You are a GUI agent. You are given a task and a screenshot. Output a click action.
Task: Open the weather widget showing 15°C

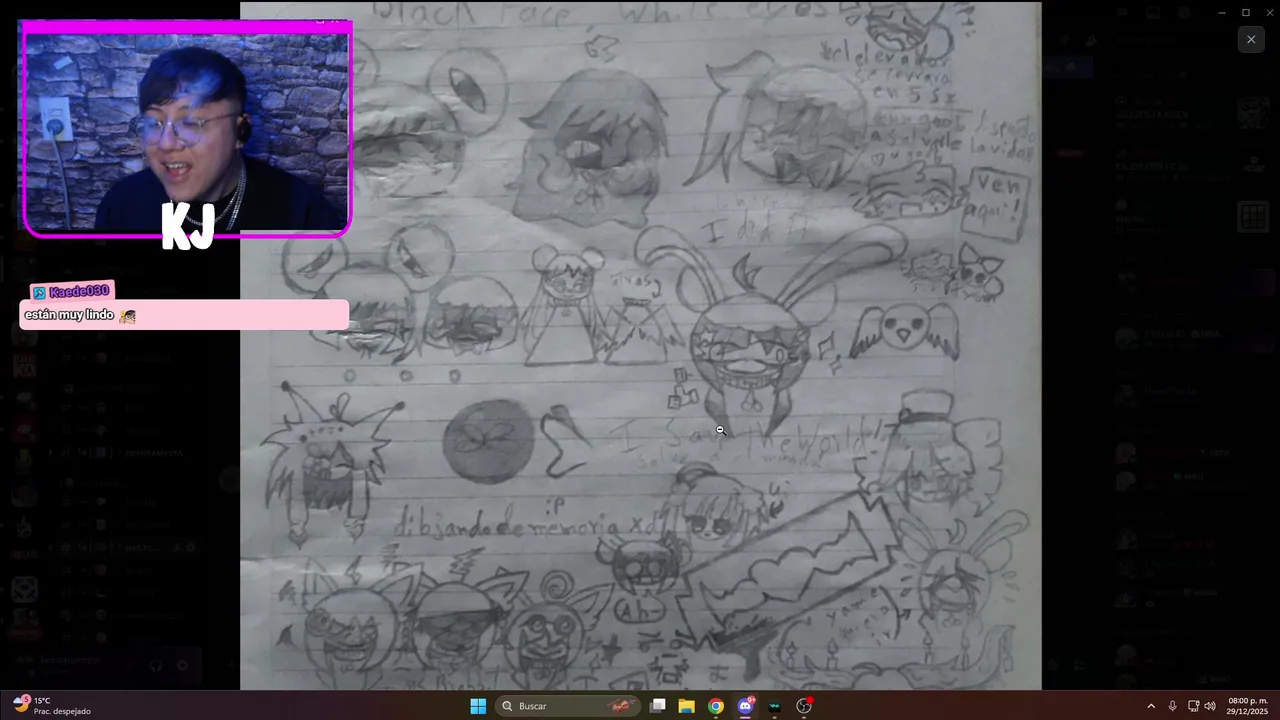pyautogui.click(x=52, y=706)
